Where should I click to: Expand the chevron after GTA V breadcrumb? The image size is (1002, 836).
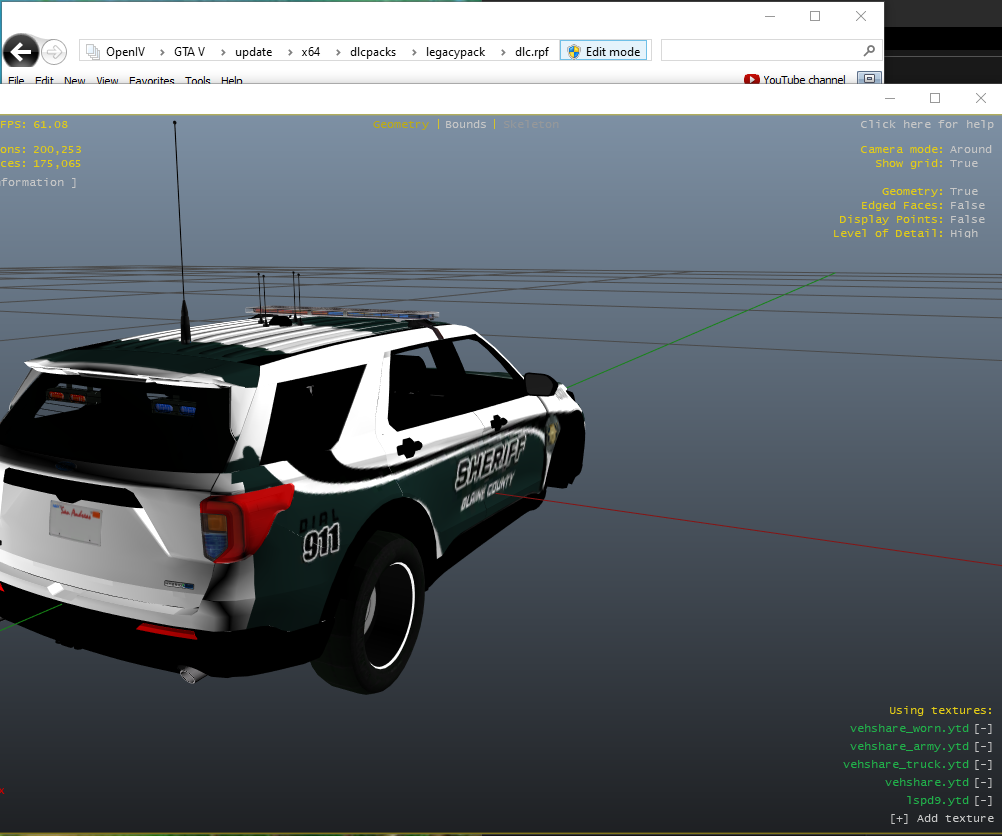[x=222, y=52]
